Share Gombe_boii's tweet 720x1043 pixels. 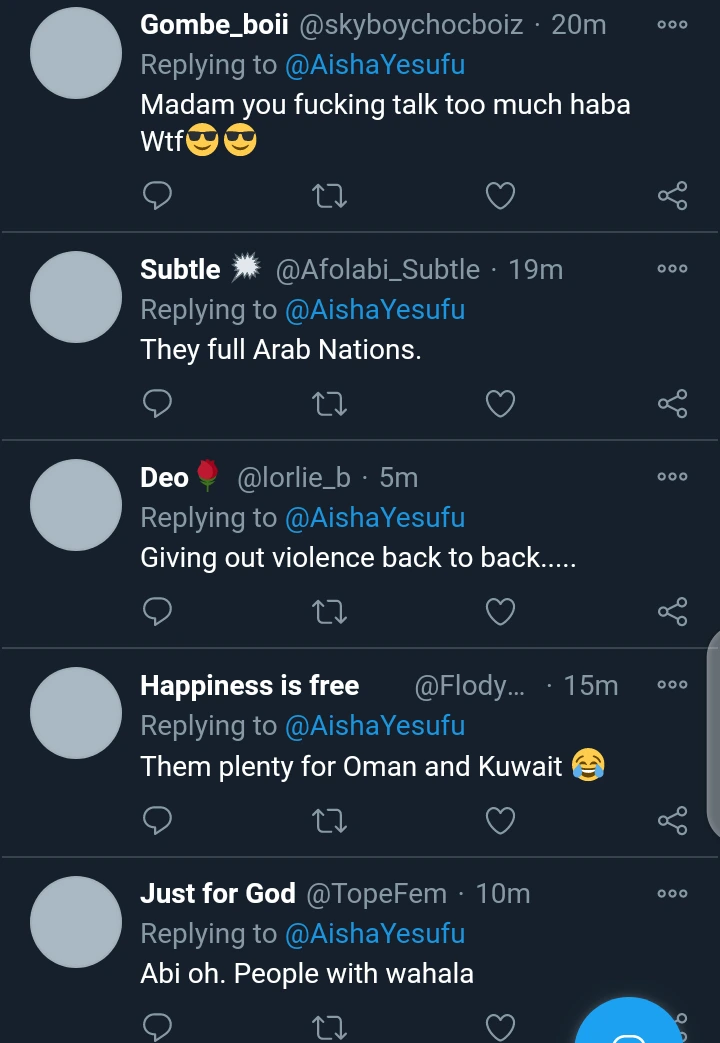(672, 196)
